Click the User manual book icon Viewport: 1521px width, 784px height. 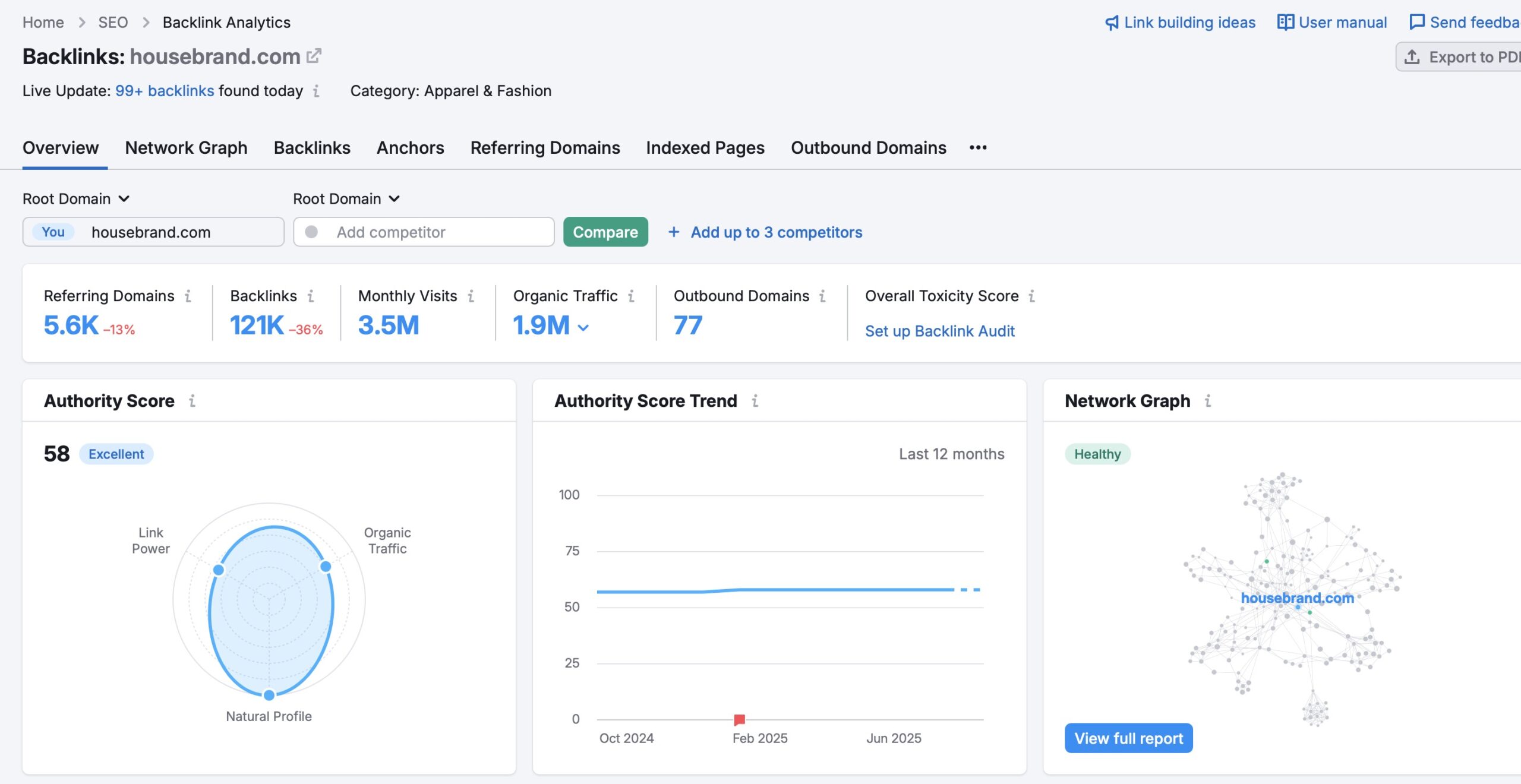click(x=1285, y=22)
